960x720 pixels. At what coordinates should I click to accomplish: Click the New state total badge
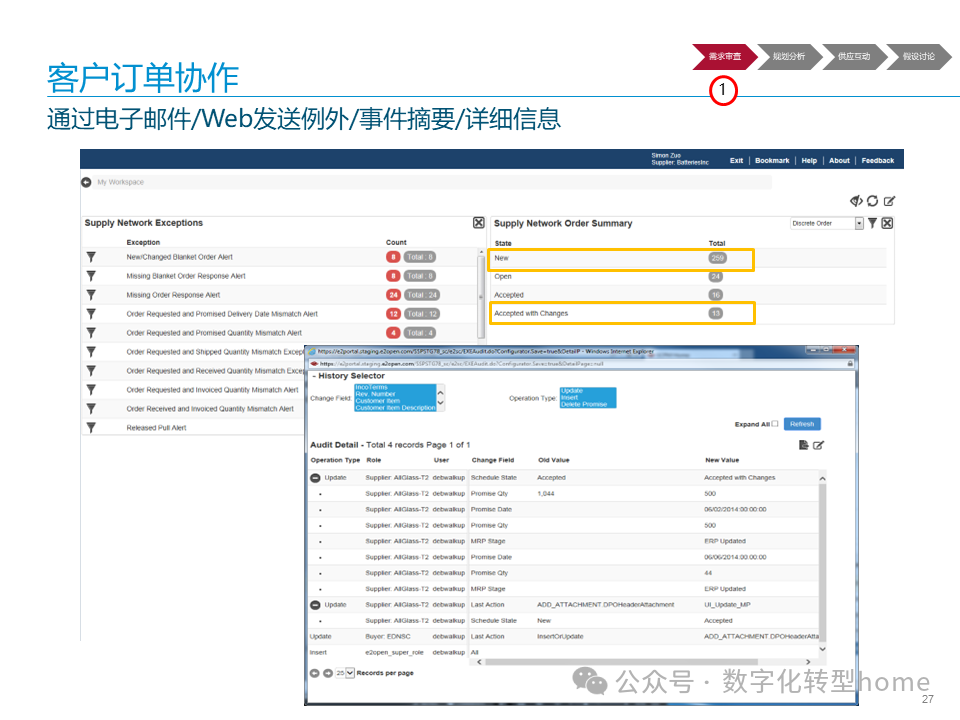click(717, 258)
